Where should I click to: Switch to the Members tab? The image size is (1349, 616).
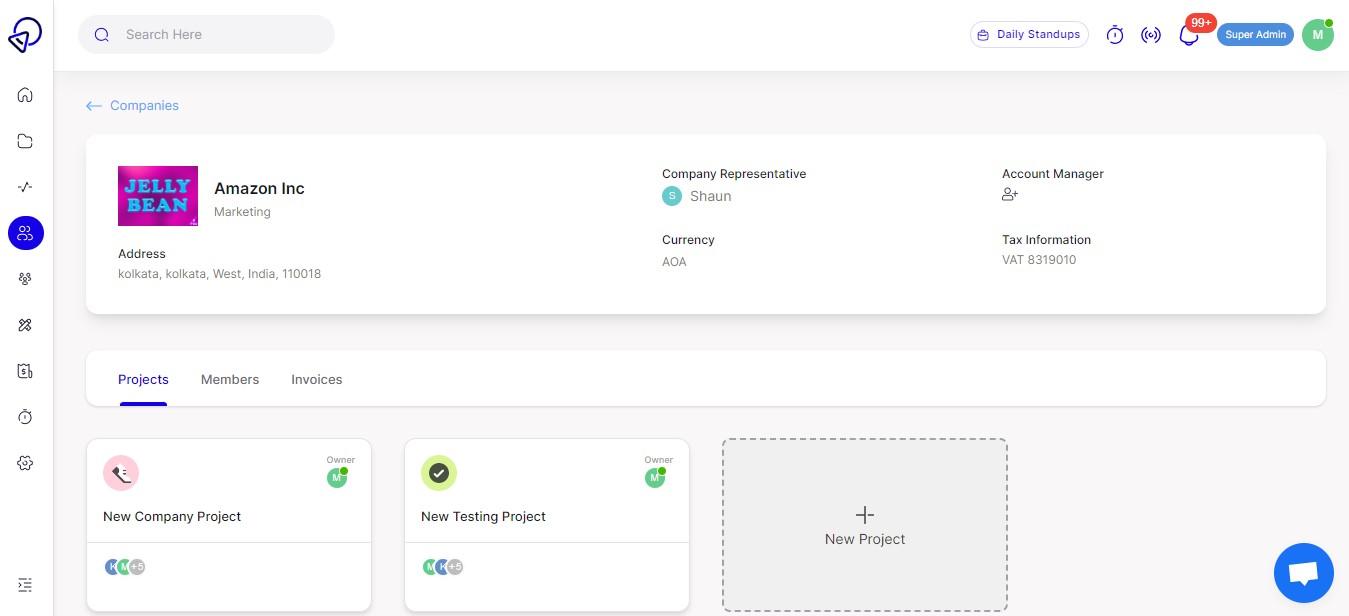pos(229,379)
